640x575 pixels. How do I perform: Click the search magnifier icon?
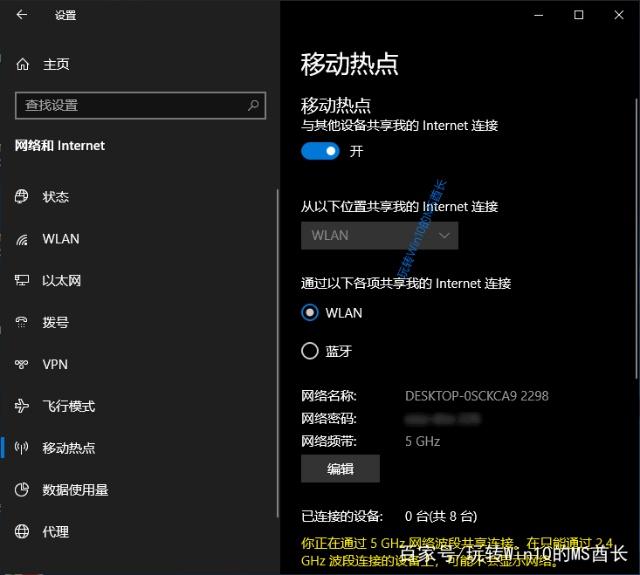point(253,106)
